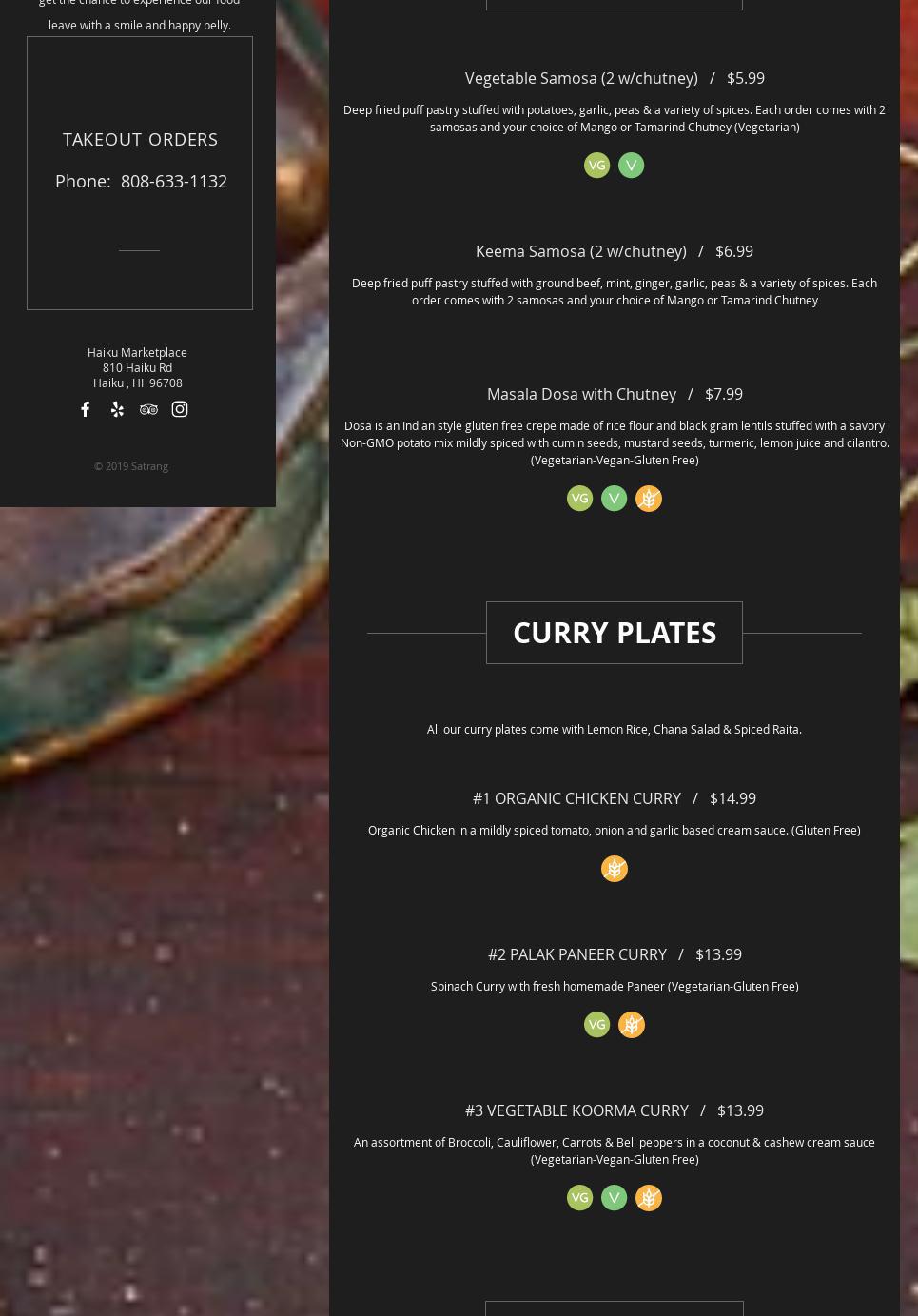The height and width of the screenshot is (1316, 918).
Task: Click the 2019 Satrang copyright text
Action: 131,466
